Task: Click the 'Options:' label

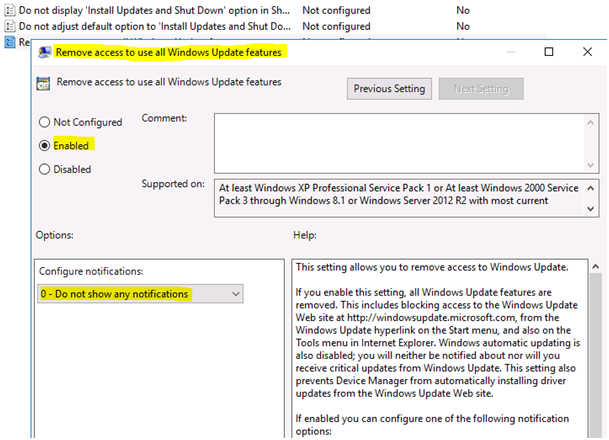Action: tap(54, 235)
